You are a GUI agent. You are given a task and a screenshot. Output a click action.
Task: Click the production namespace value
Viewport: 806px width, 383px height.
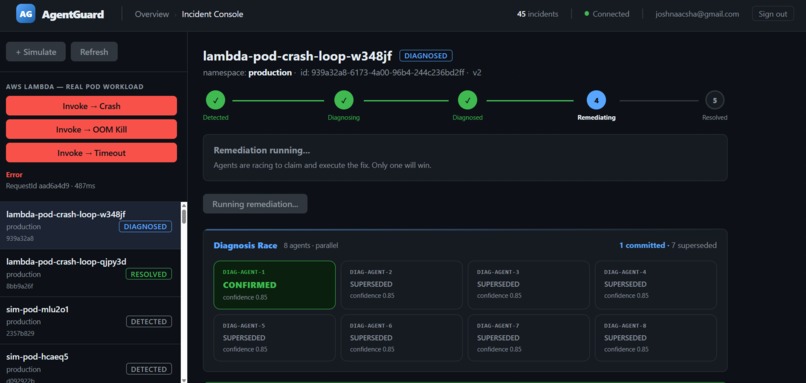point(270,73)
